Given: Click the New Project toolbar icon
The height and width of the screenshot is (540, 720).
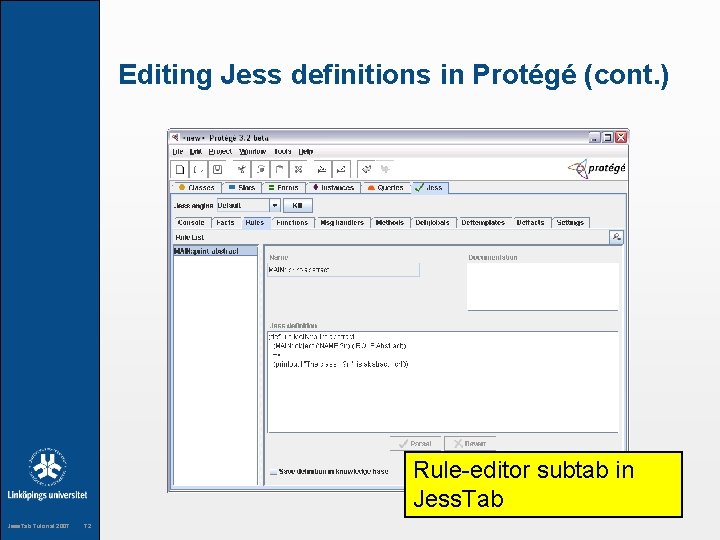Looking at the screenshot, I should pos(180,169).
